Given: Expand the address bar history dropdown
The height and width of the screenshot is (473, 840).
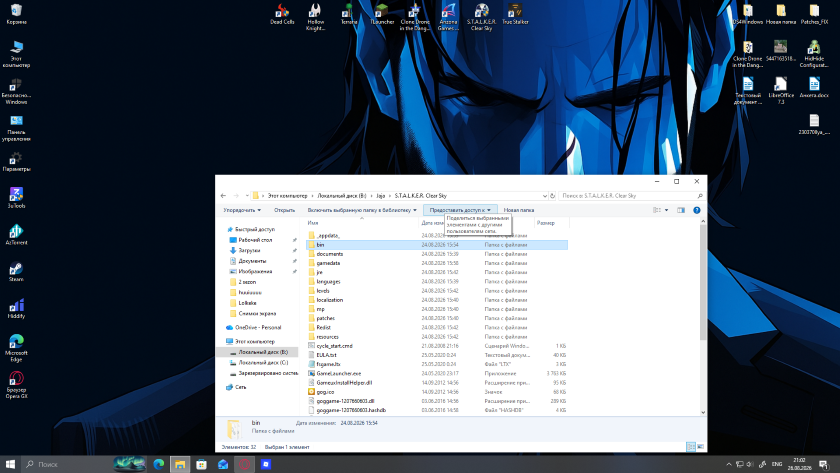Looking at the screenshot, I should tap(545, 196).
